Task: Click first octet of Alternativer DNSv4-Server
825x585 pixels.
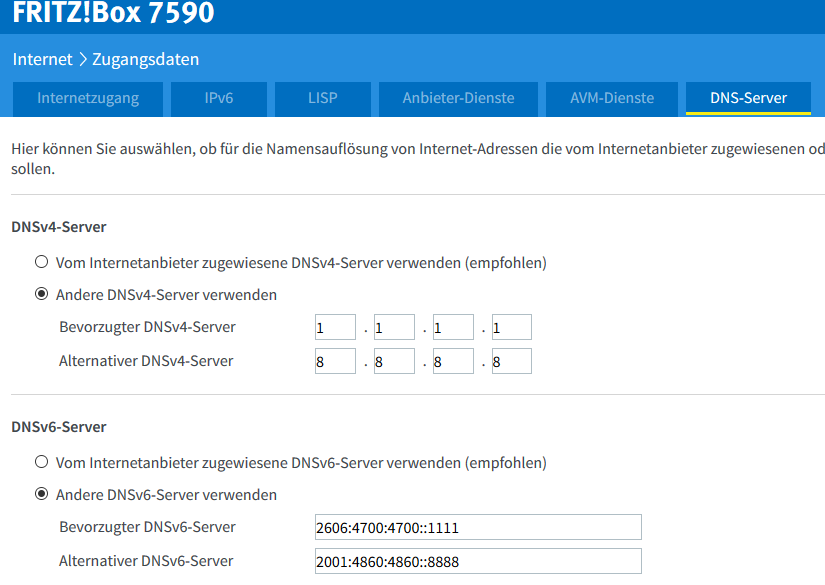Action: coord(335,361)
